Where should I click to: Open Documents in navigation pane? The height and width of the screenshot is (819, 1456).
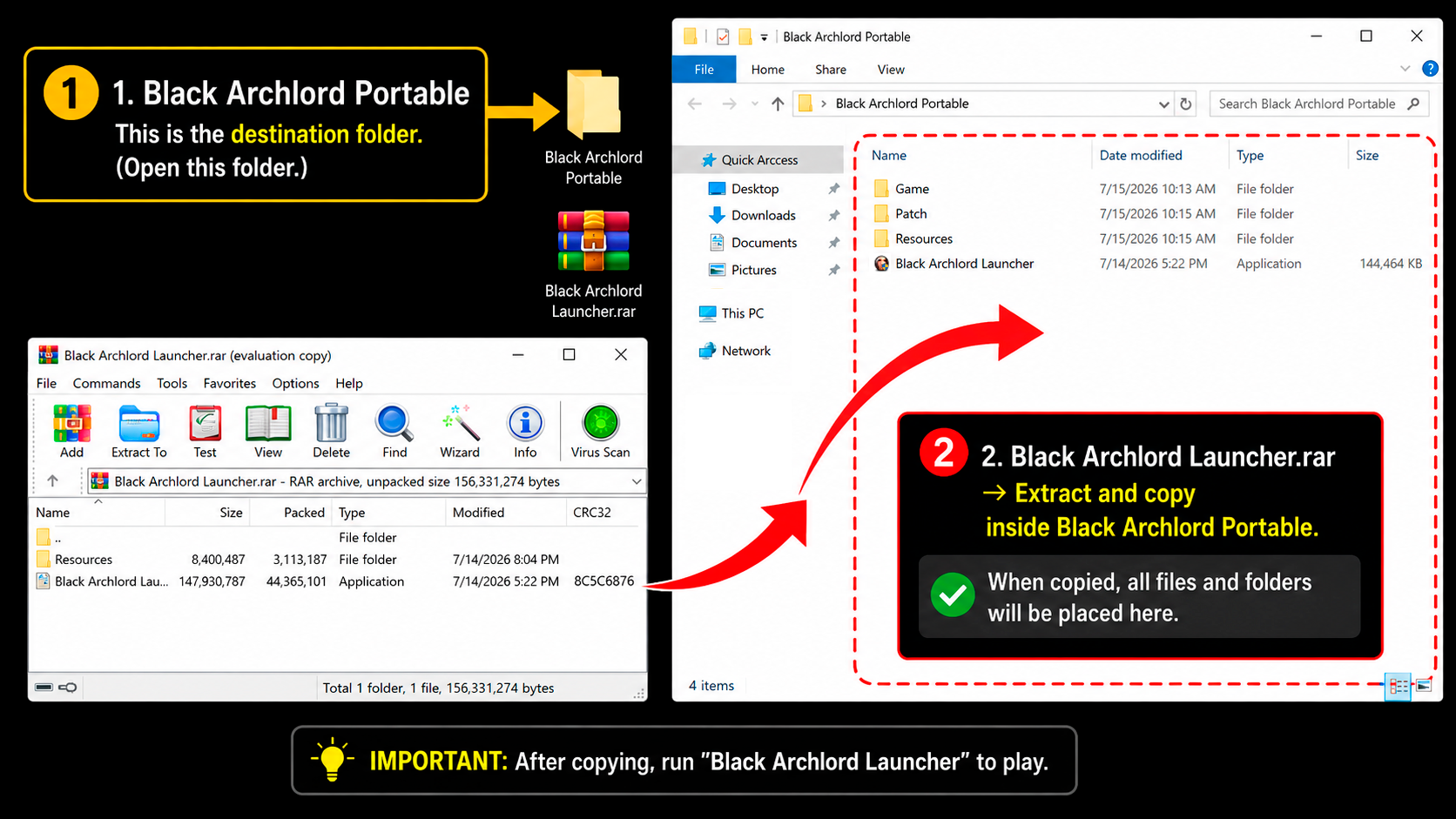764,243
